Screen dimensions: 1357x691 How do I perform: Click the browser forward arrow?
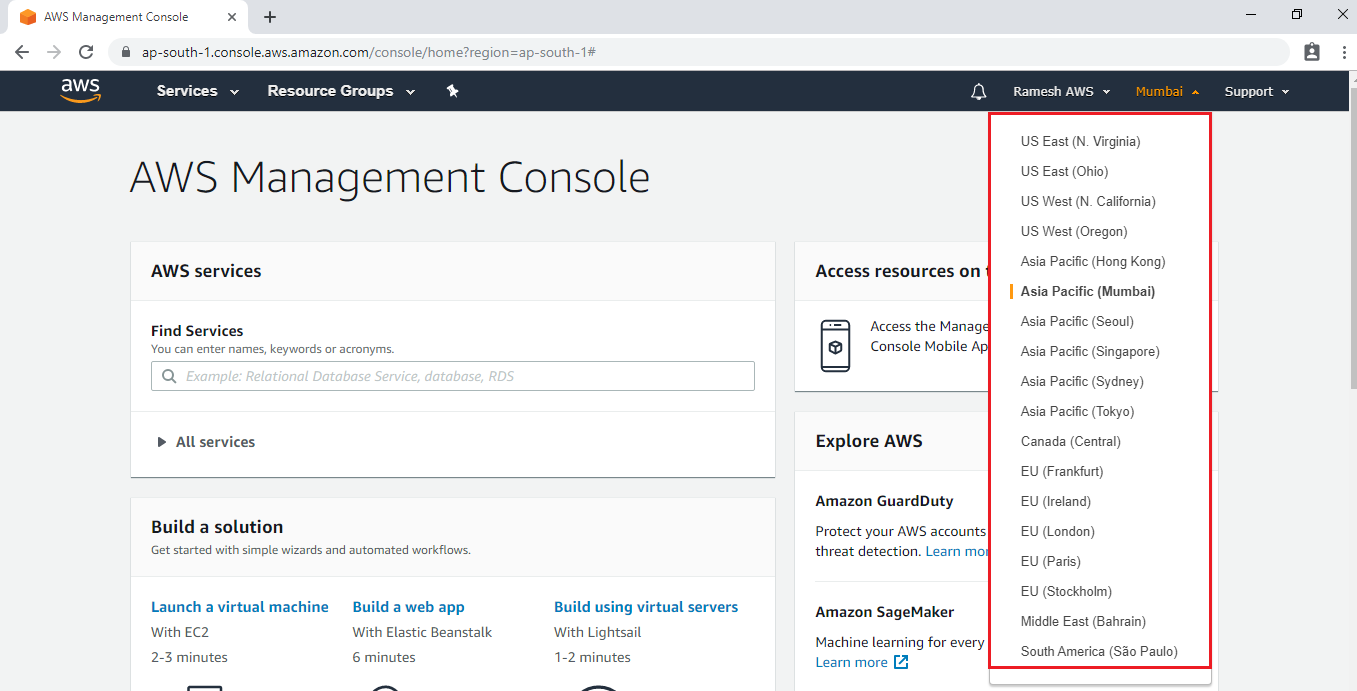tap(54, 52)
